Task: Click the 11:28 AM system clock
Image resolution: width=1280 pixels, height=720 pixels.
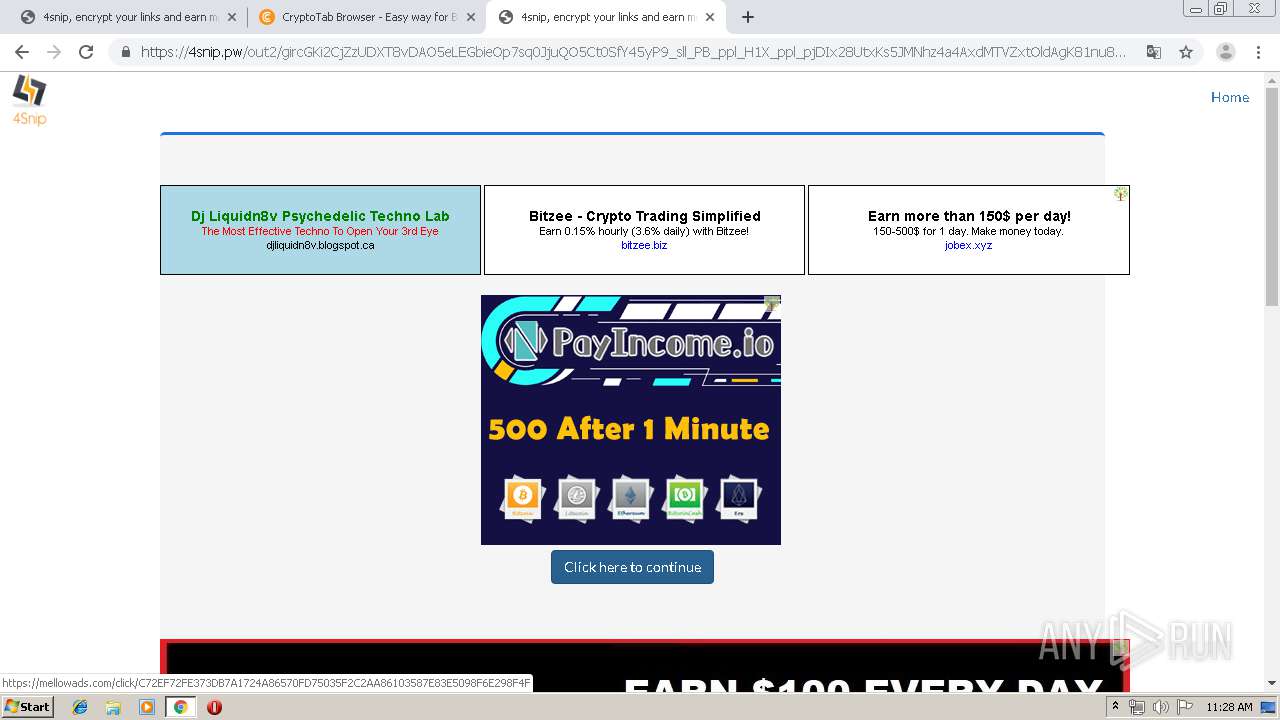Action: pyautogui.click(x=1229, y=707)
